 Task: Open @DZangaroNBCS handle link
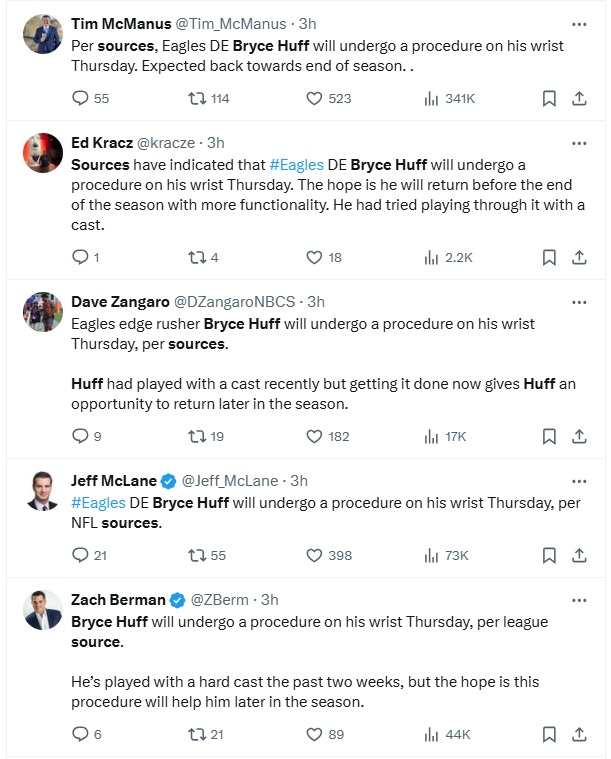click(236, 301)
